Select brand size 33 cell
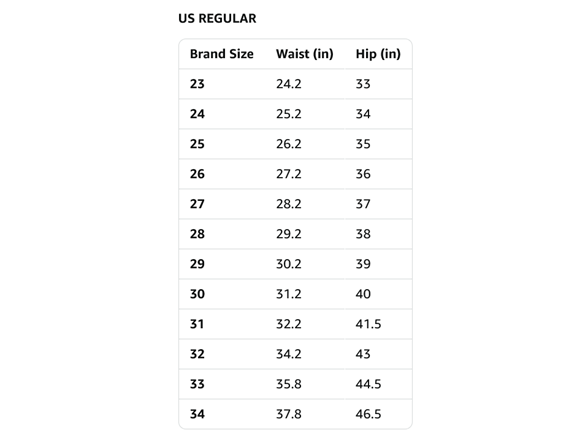588x441 pixels. [197, 384]
